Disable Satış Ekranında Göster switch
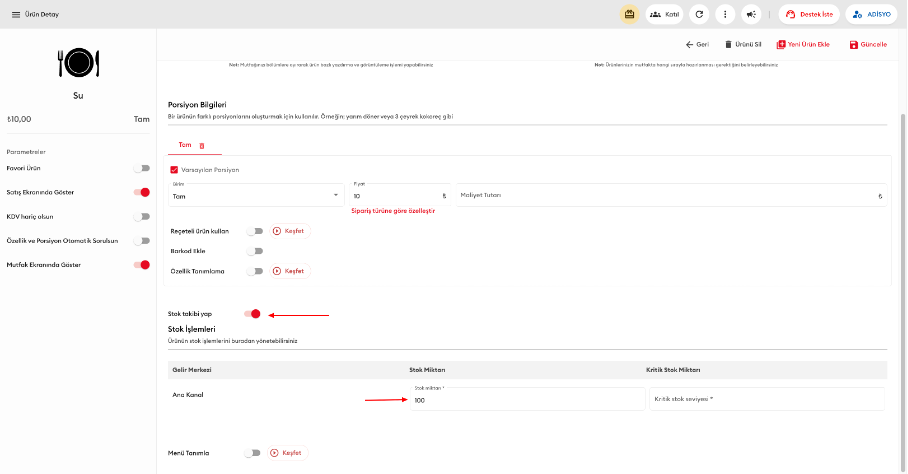Screen dimensions: 908x474 point(142,192)
